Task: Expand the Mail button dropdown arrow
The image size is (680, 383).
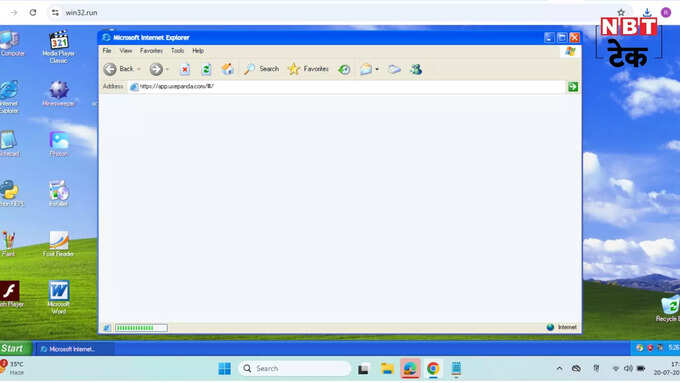Action: pos(377,69)
